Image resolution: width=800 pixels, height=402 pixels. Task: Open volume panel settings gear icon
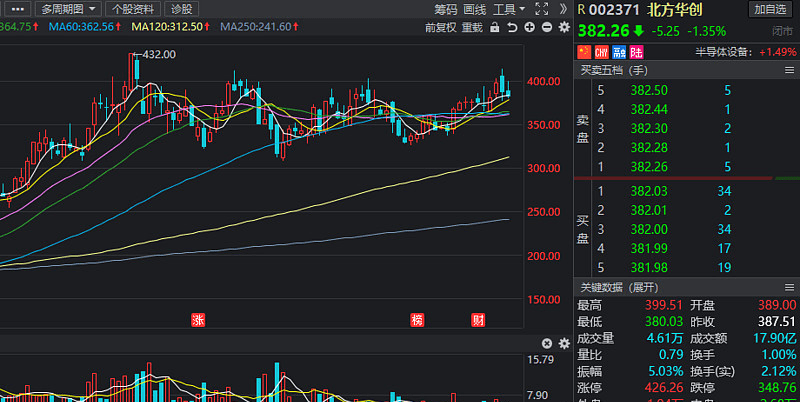564,343
